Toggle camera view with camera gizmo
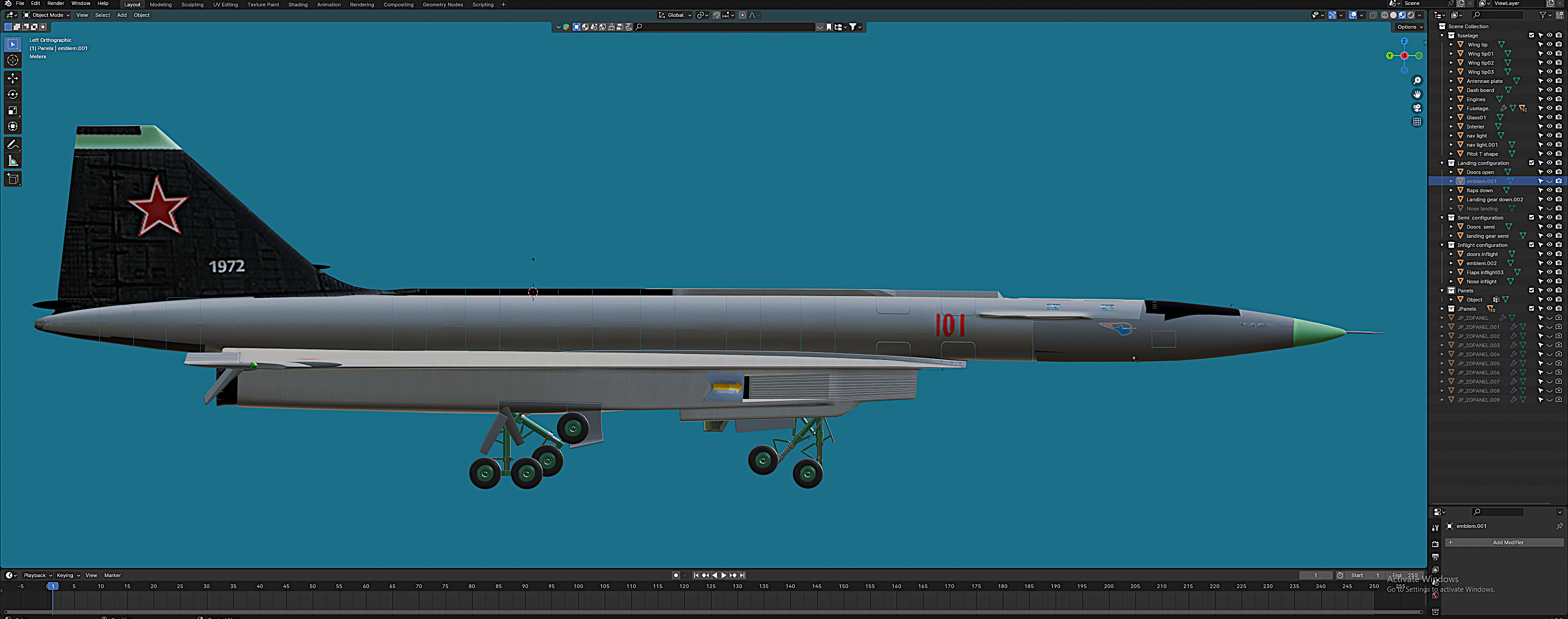Image resolution: width=1568 pixels, height=619 pixels. pyautogui.click(x=1417, y=108)
